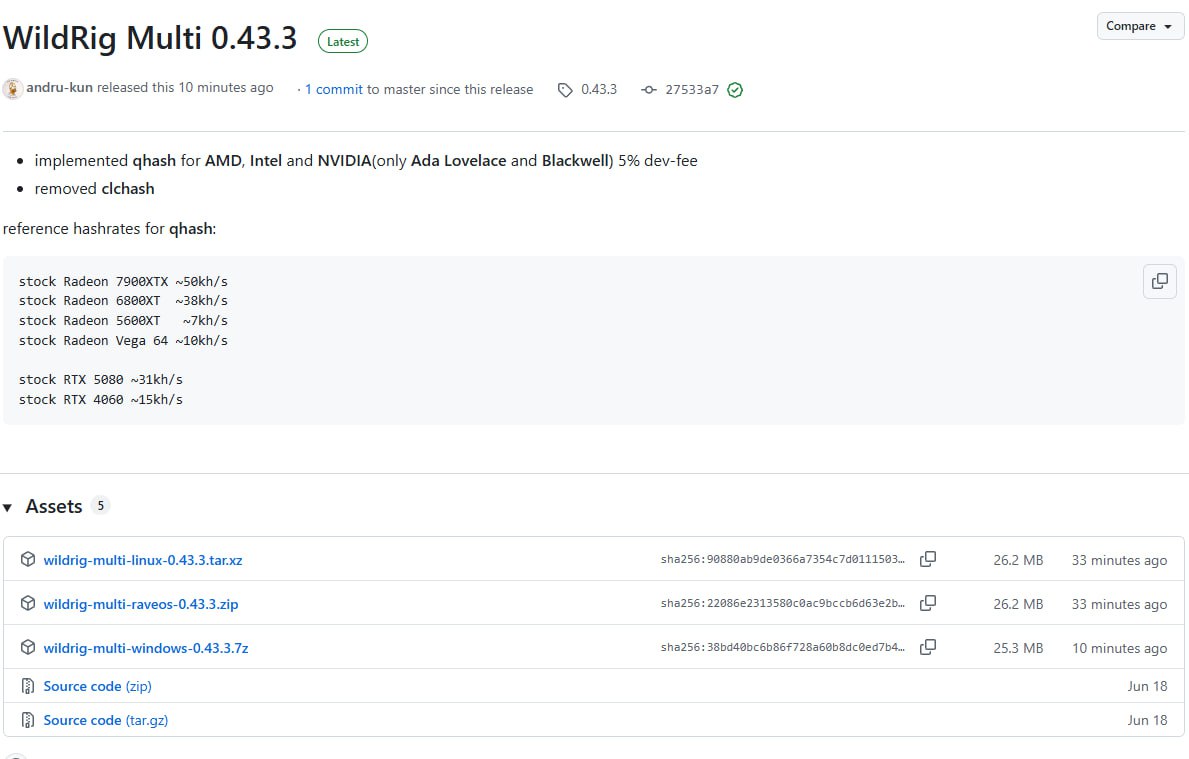Open commit 27533a7
This screenshot has height=759, width=1189.
tap(692, 89)
